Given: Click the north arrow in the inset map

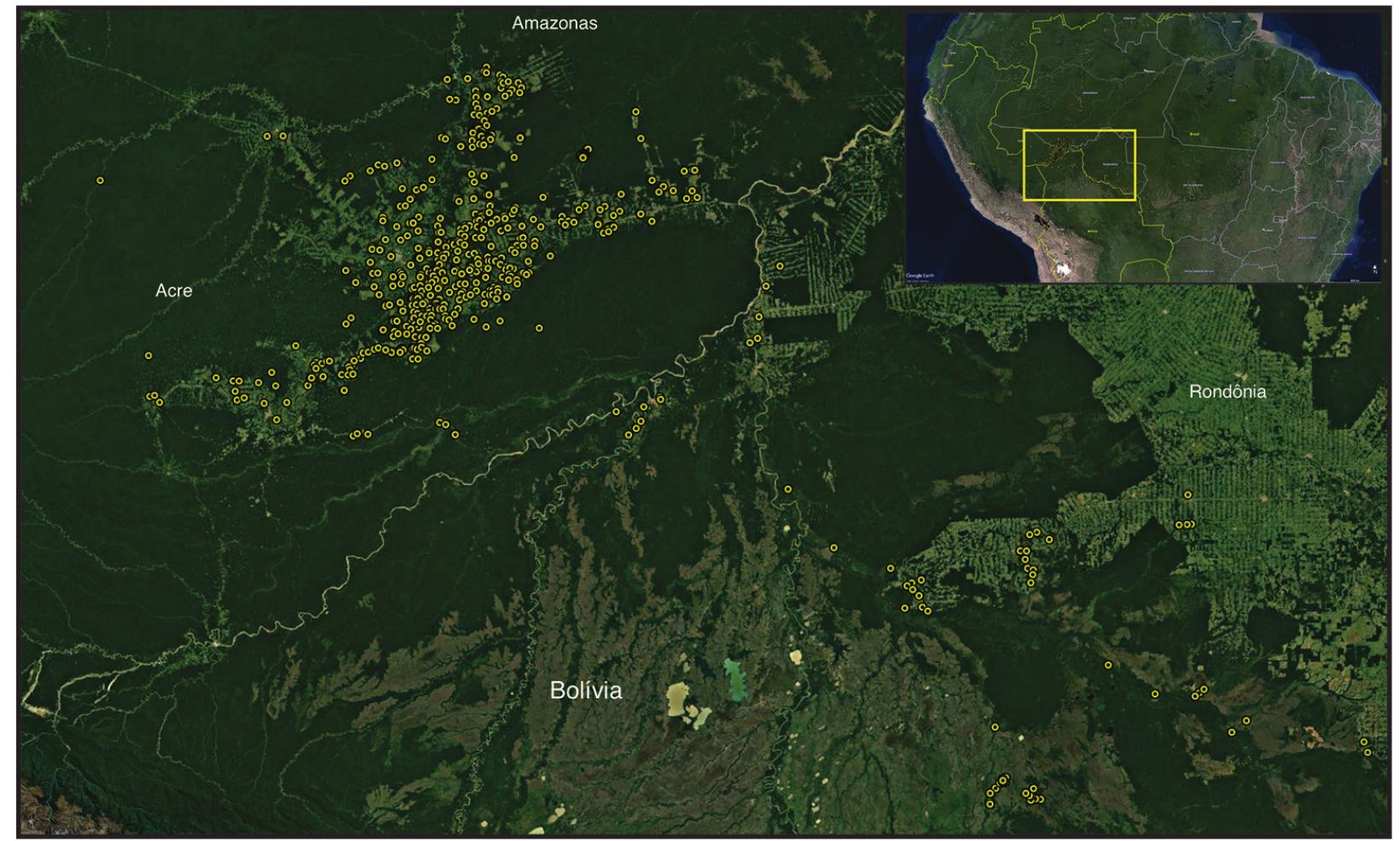Looking at the screenshot, I should click(1374, 267).
